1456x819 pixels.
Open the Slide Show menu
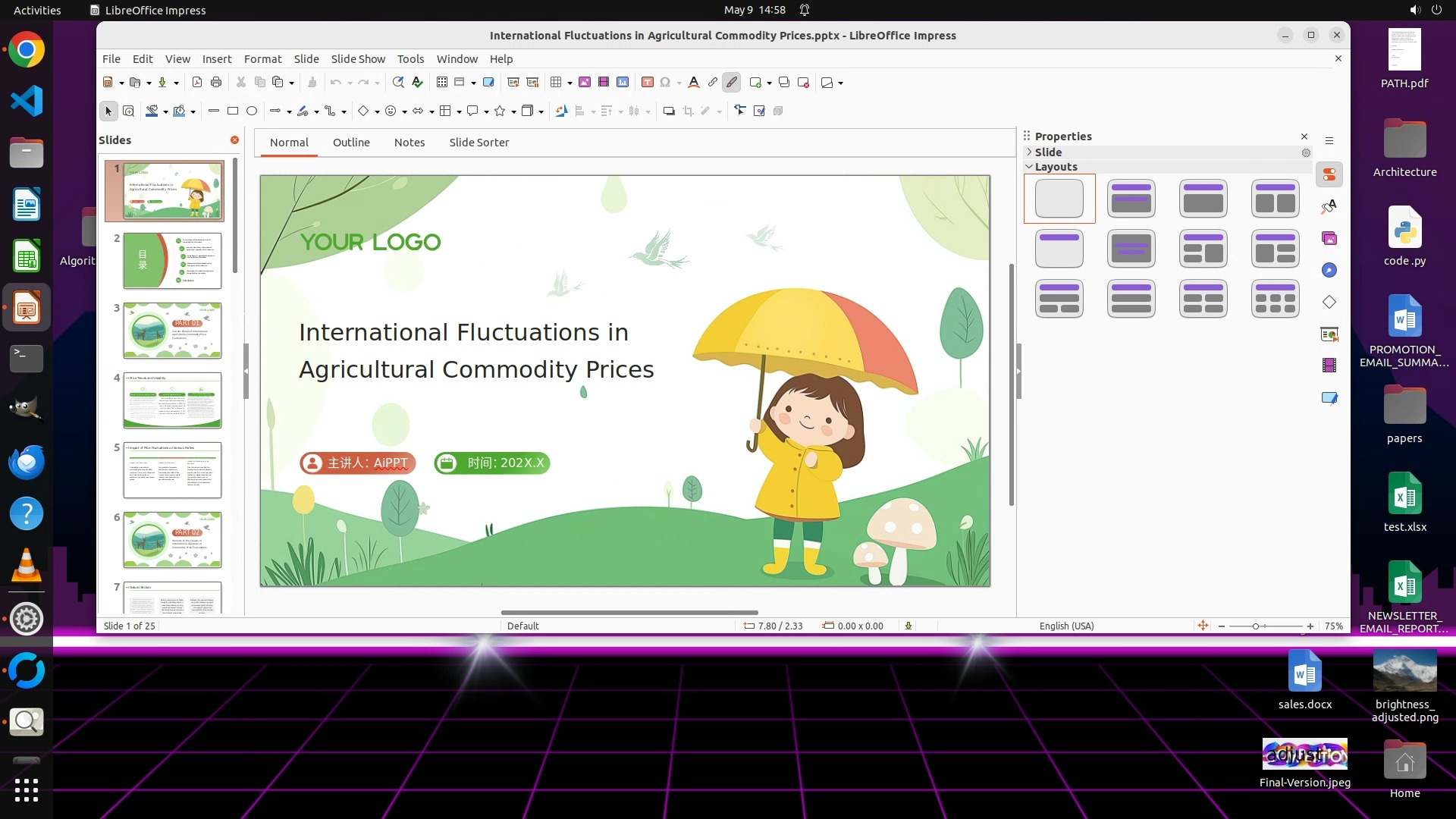[358, 59]
